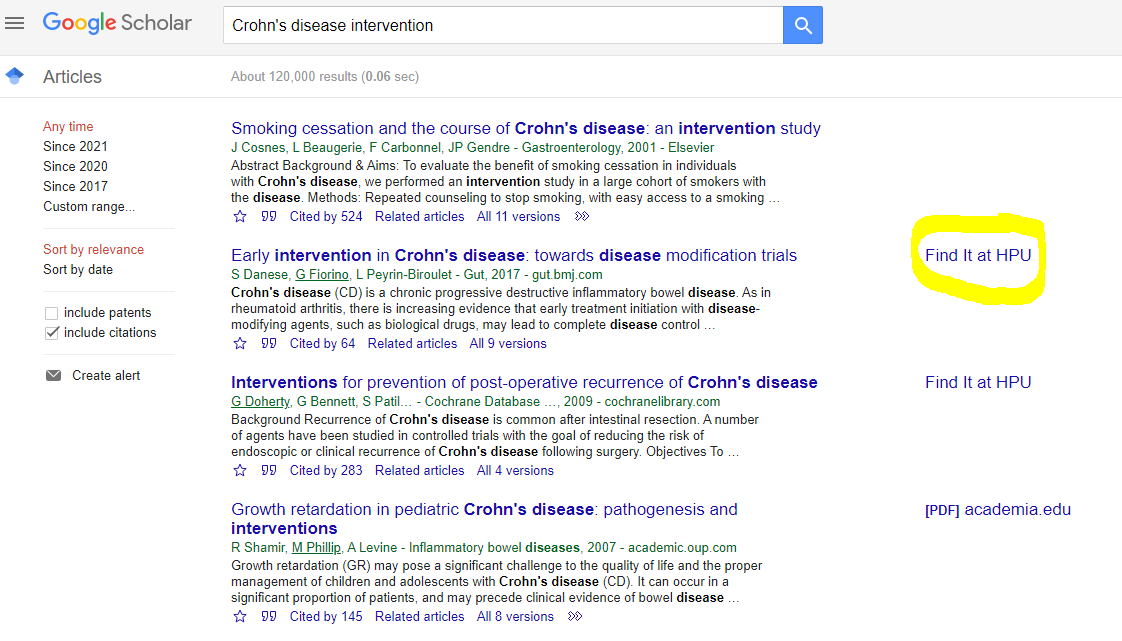Click the About 120,000 results text

[325, 77]
